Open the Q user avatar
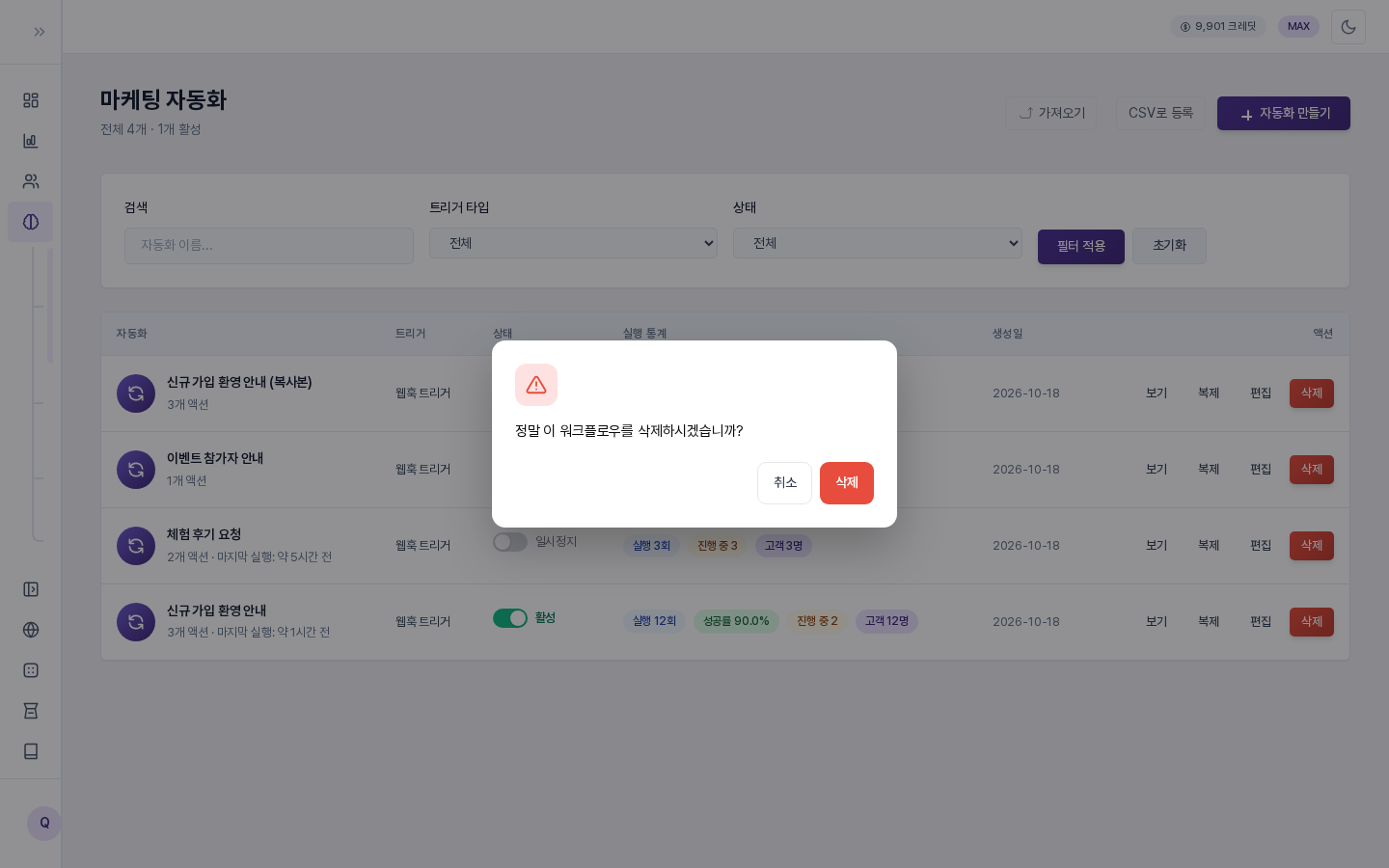The image size is (1389, 868). 44,824
